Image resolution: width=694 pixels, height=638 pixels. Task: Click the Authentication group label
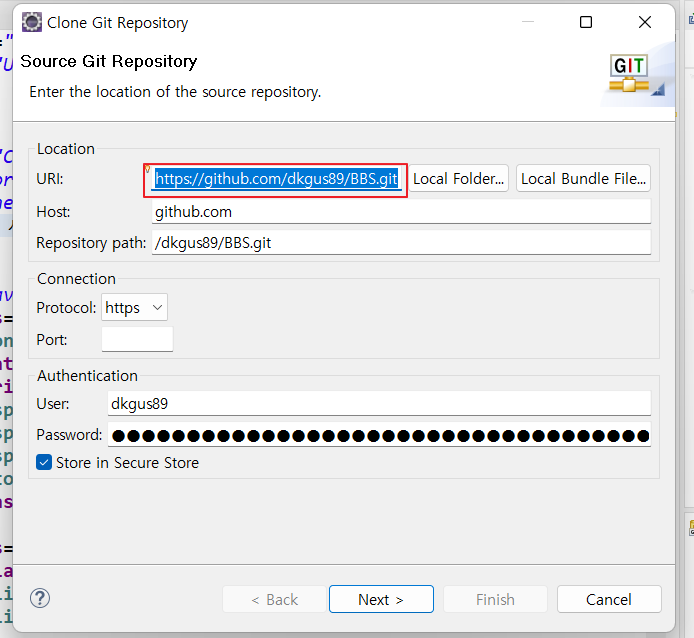(x=87, y=375)
